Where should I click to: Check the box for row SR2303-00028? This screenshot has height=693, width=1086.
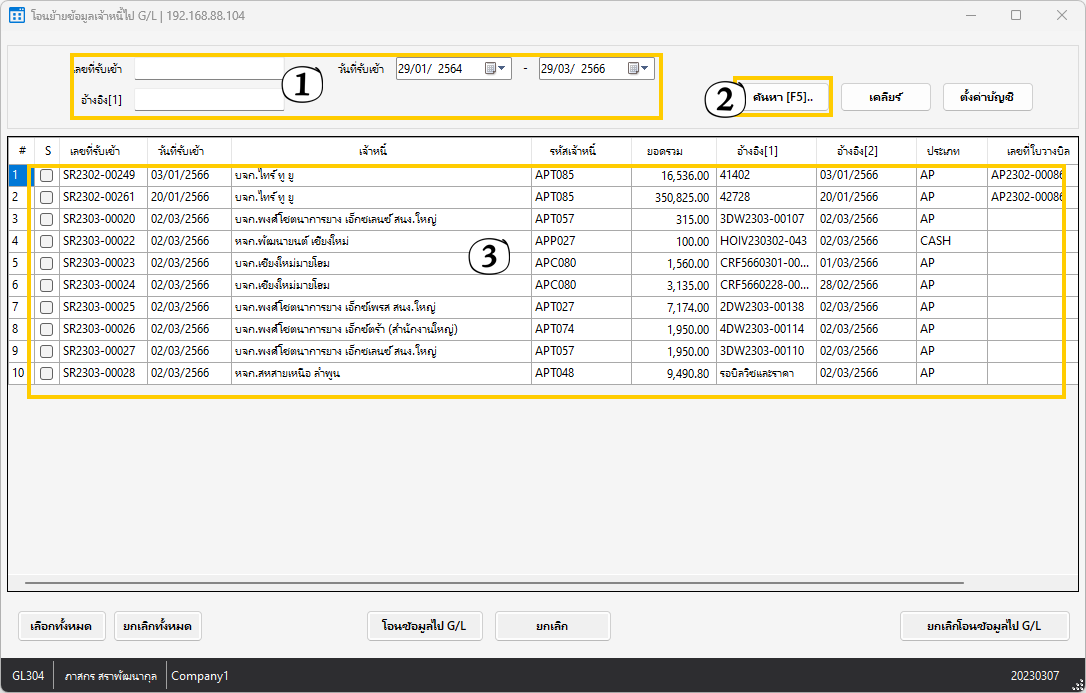[47, 373]
